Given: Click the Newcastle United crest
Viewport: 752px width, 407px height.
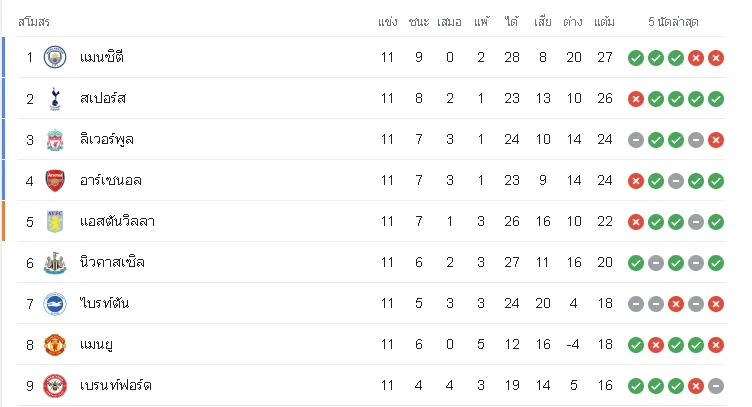Looking at the screenshot, I should [55, 263].
